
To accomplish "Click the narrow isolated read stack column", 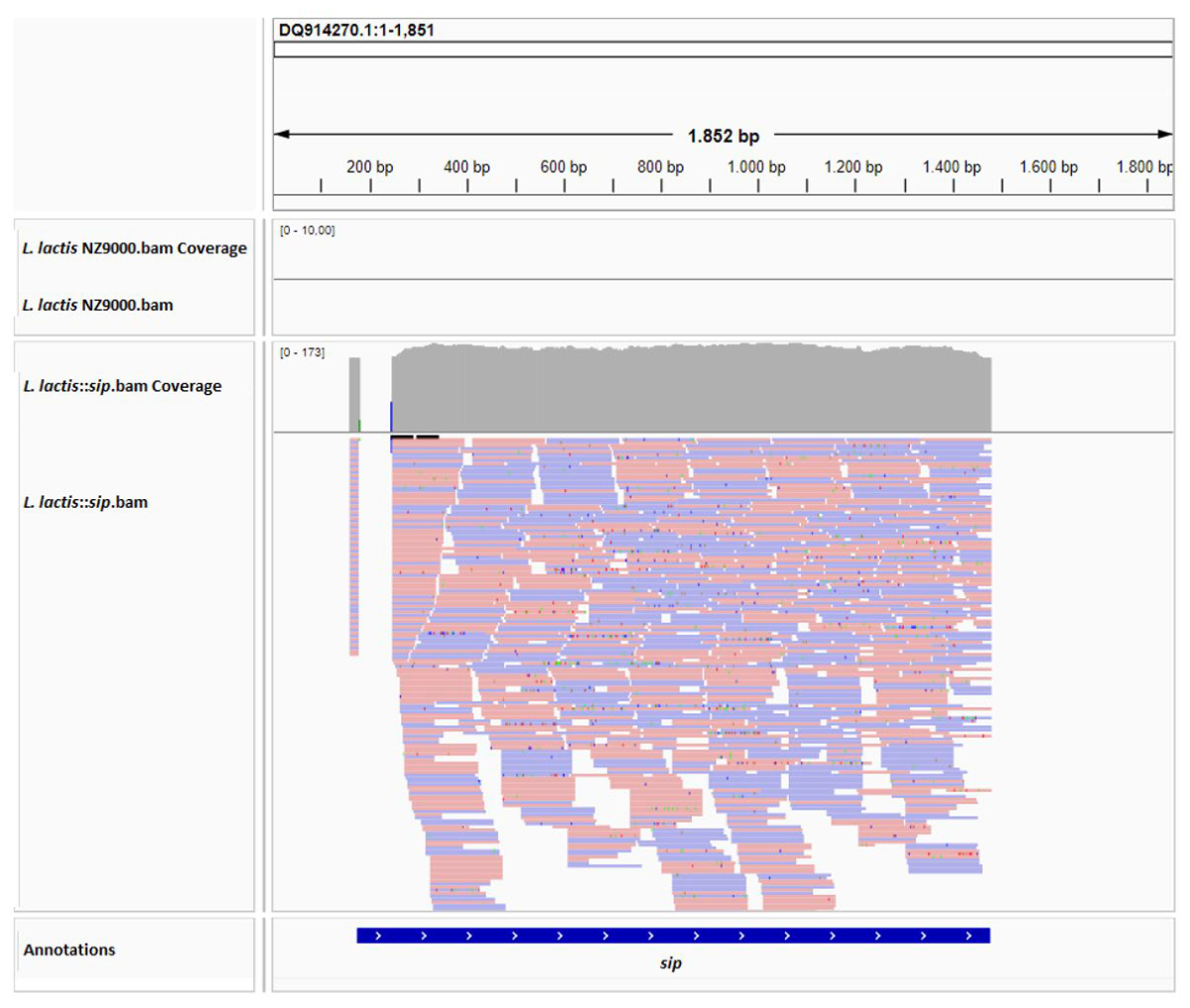I will pyautogui.click(x=354, y=547).
